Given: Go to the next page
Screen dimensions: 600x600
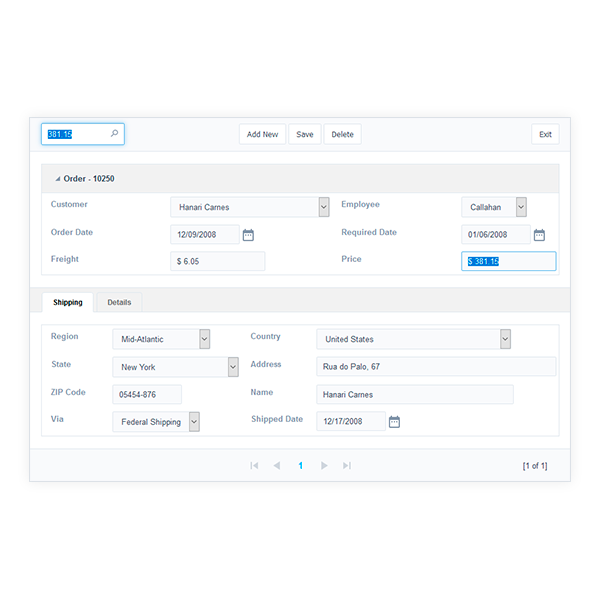Looking at the screenshot, I should (x=324, y=466).
